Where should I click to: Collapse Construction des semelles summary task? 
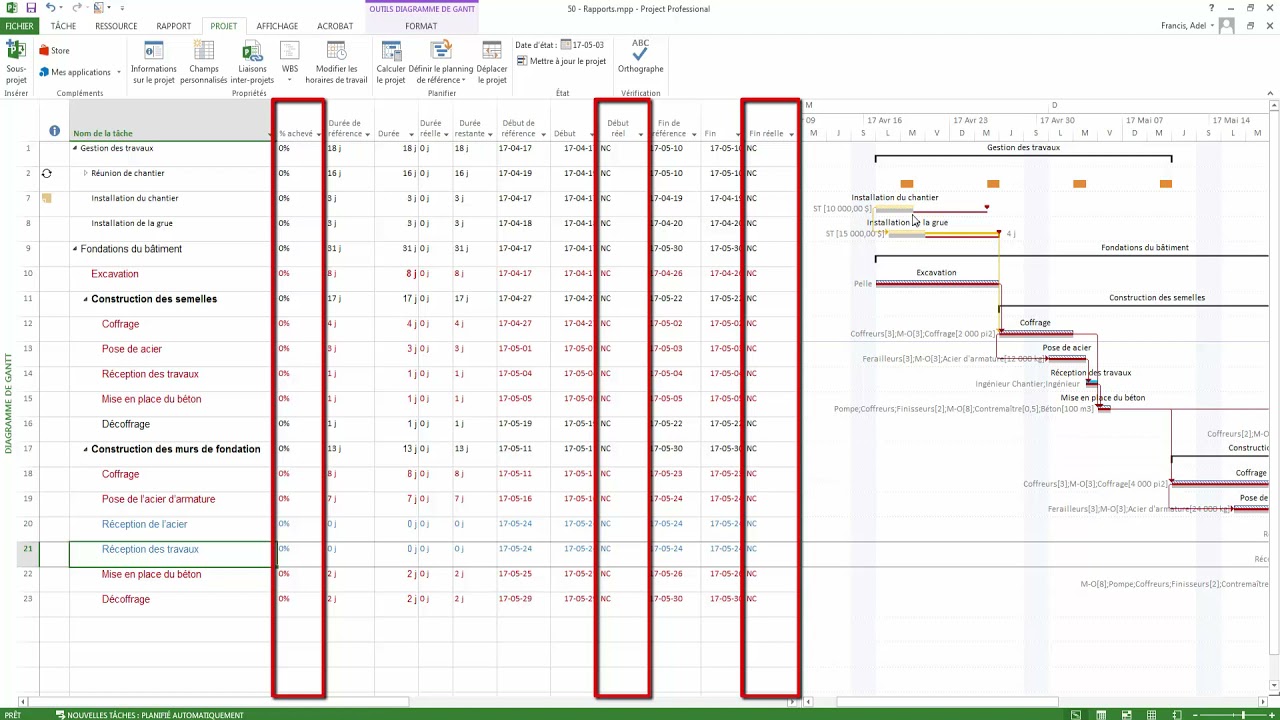(86, 299)
